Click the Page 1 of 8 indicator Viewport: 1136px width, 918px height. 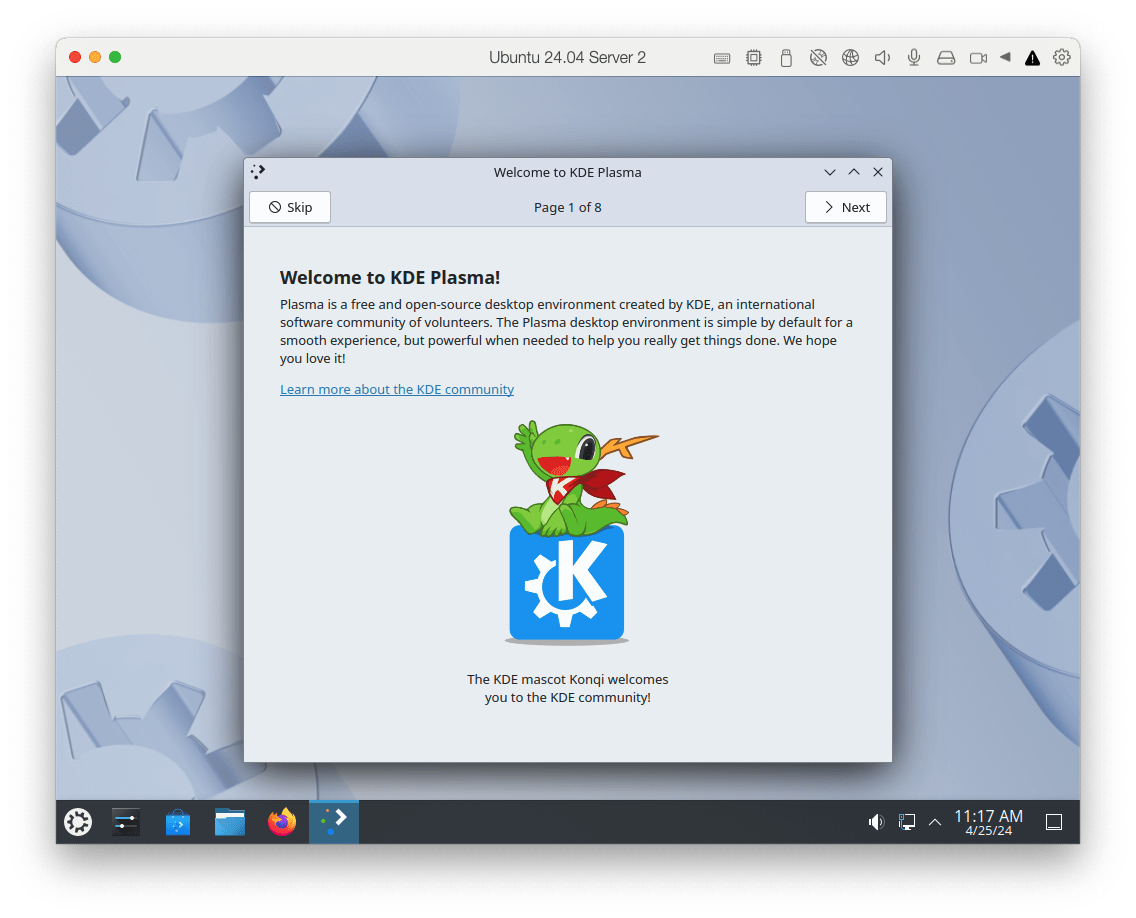567,207
